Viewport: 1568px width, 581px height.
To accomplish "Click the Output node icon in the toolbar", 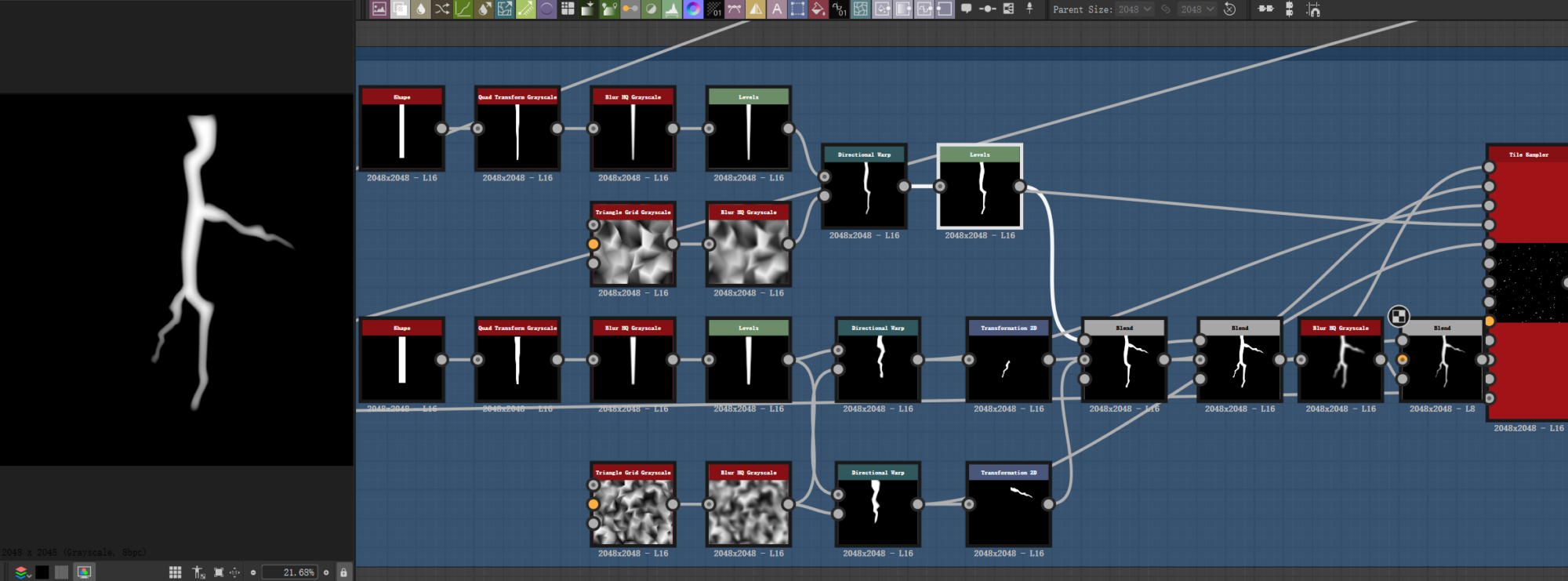I will click(945, 9).
